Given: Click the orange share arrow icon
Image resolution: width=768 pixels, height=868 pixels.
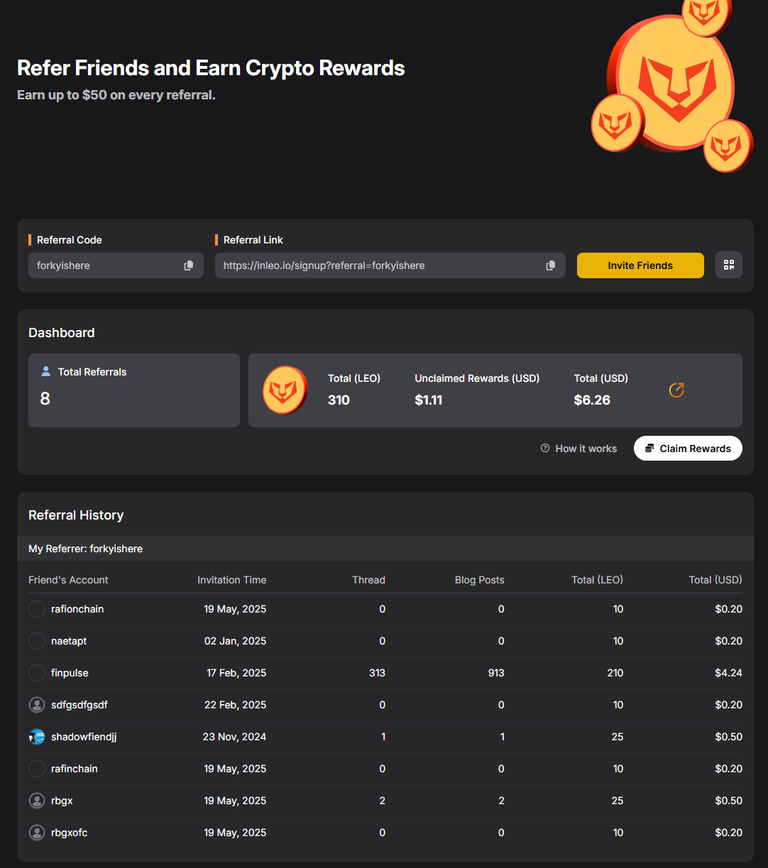Looking at the screenshot, I should click(x=676, y=390).
